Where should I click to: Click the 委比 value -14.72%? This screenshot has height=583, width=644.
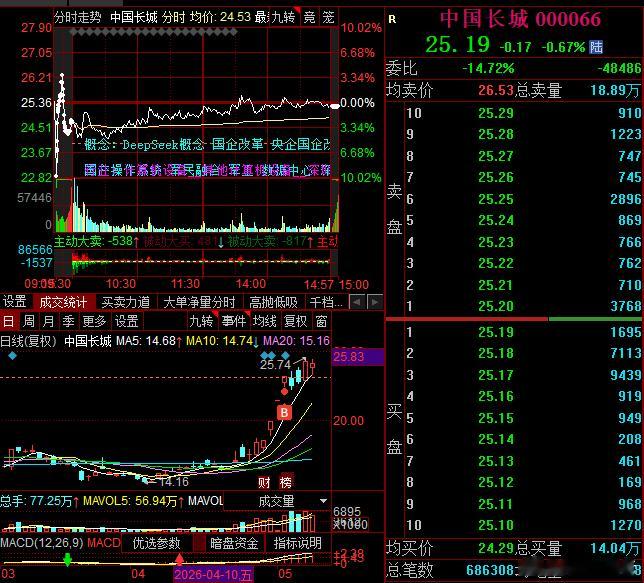click(488, 68)
